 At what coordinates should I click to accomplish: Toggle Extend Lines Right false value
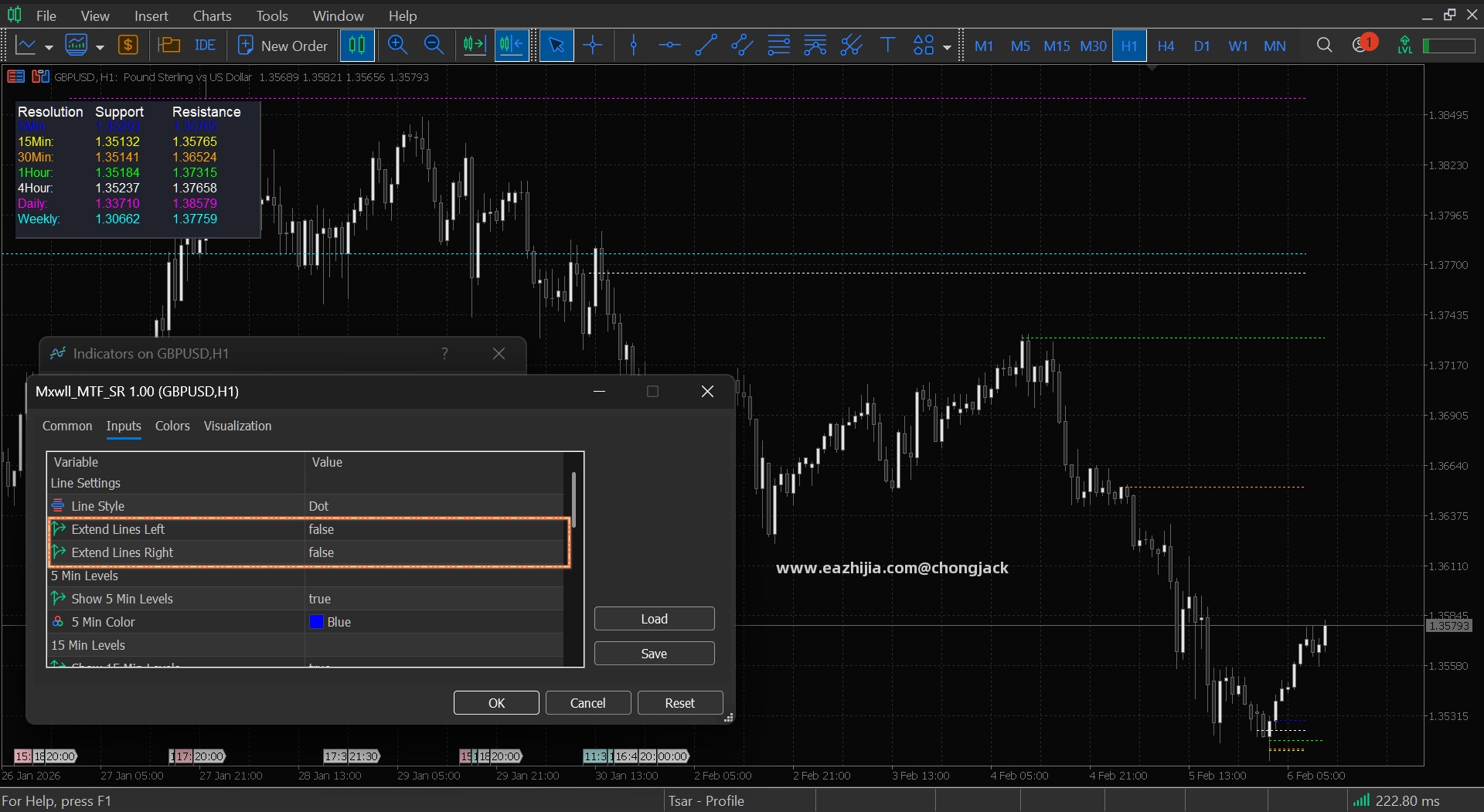coord(434,552)
